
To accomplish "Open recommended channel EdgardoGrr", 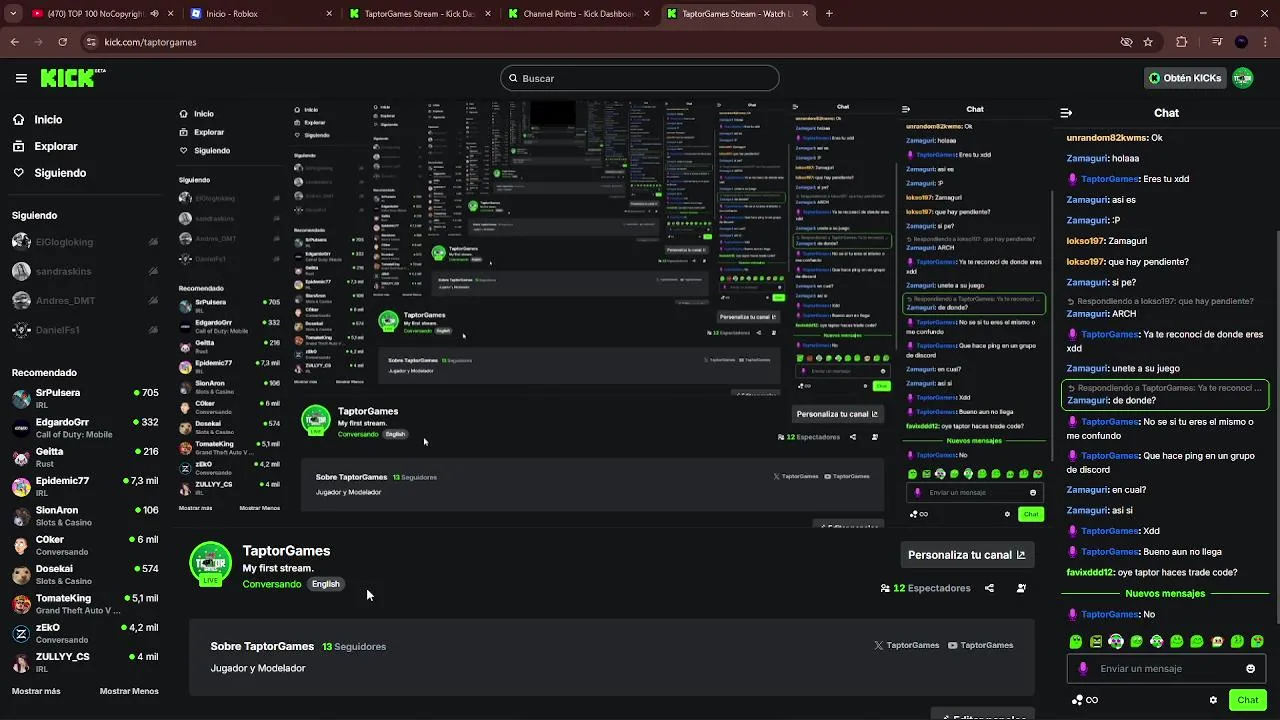I will point(85,428).
